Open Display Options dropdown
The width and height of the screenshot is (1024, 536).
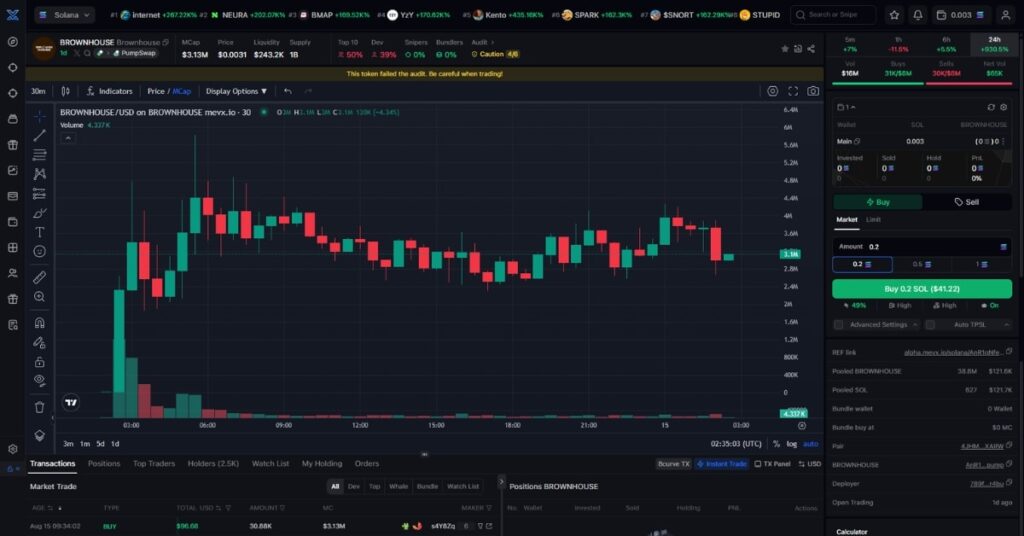(236, 91)
